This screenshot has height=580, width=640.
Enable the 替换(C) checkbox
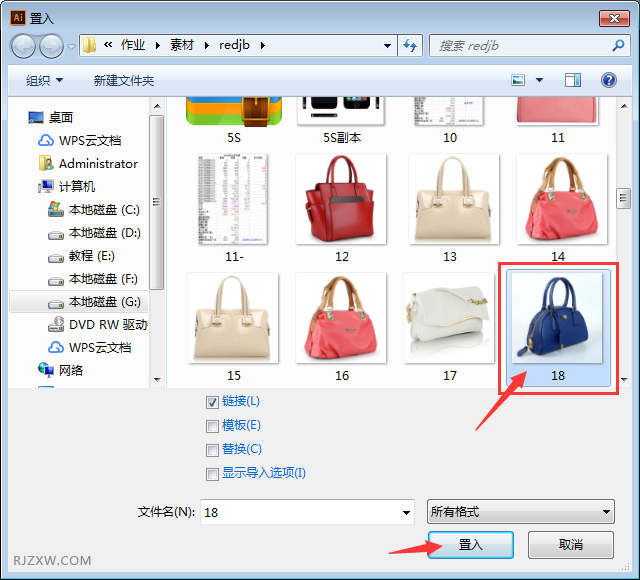tap(212, 451)
